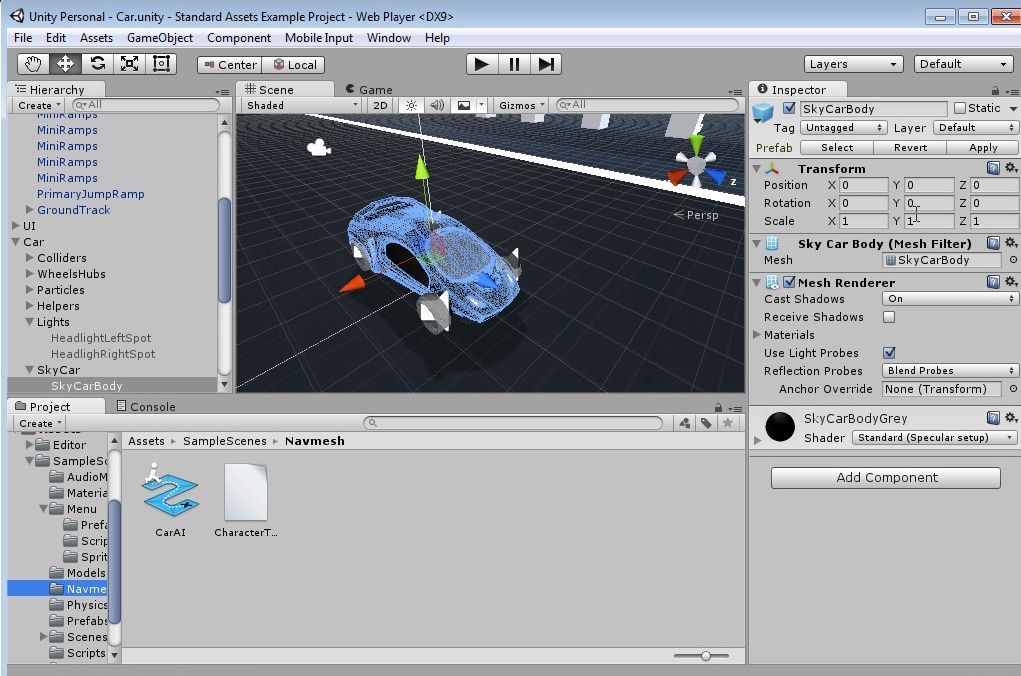Disable Use Light Probes checkbox
The image size is (1021, 676).
pyautogui.click(x=889, y=352)
